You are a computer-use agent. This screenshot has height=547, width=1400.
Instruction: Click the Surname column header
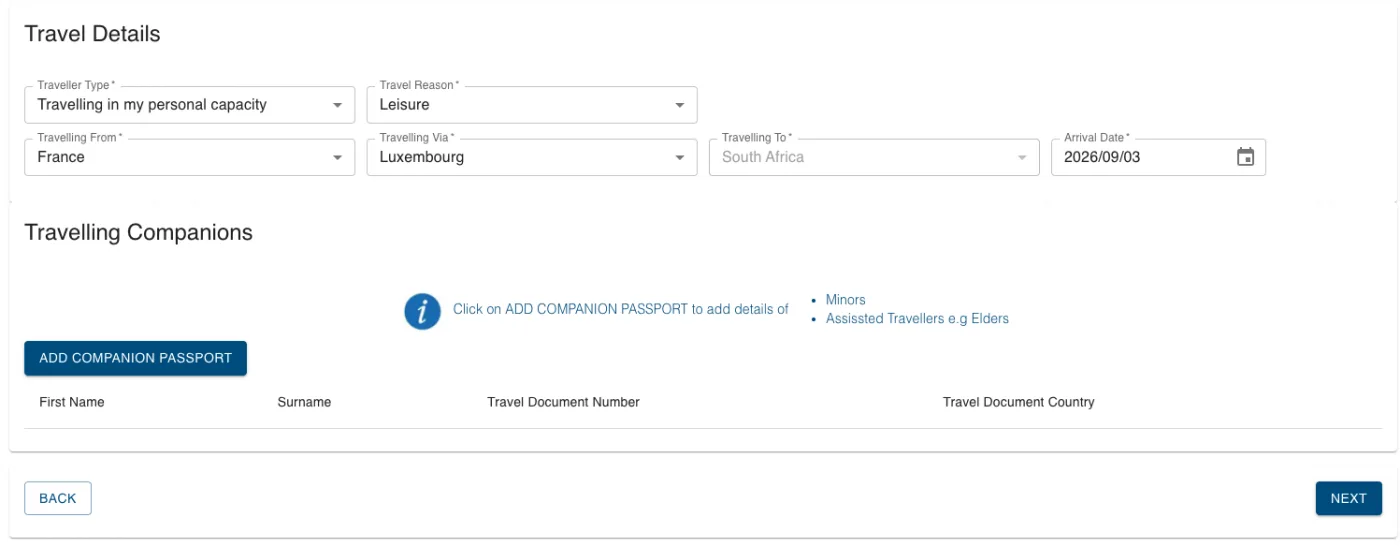pos(304,402)
